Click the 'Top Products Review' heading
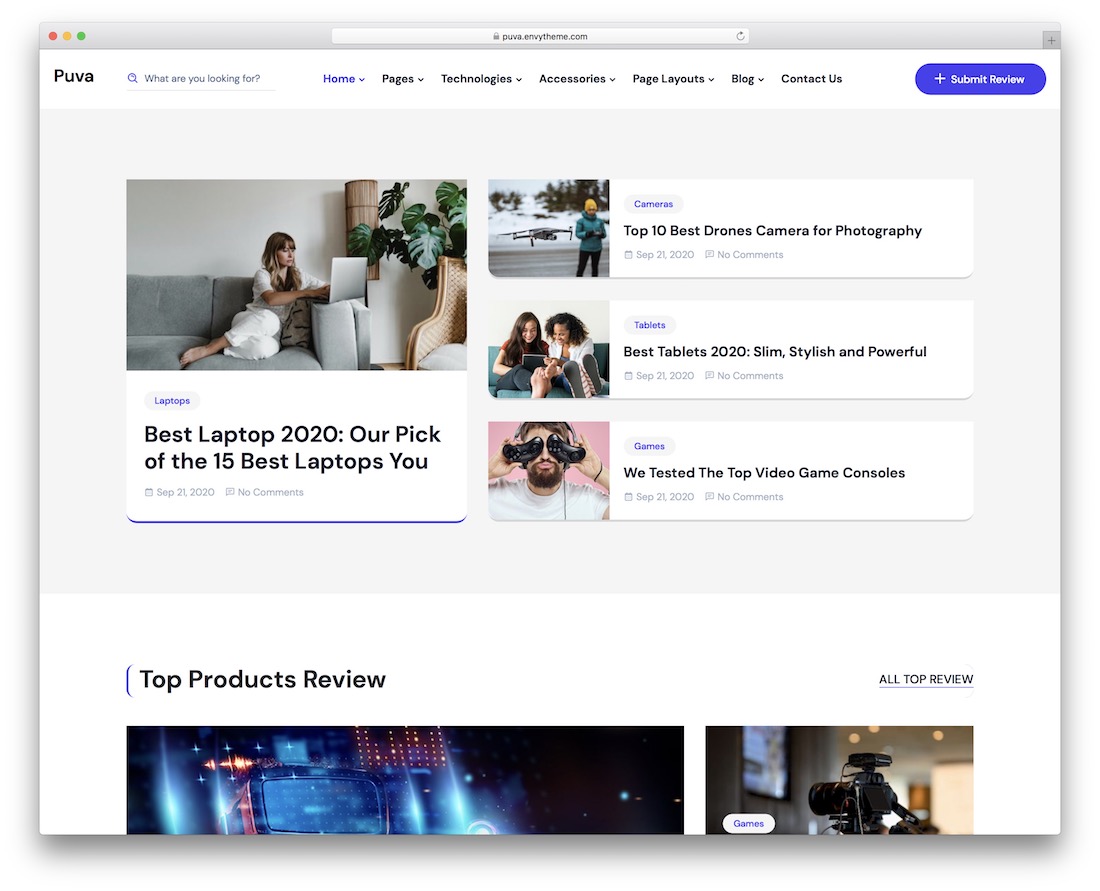 point(262,679)
